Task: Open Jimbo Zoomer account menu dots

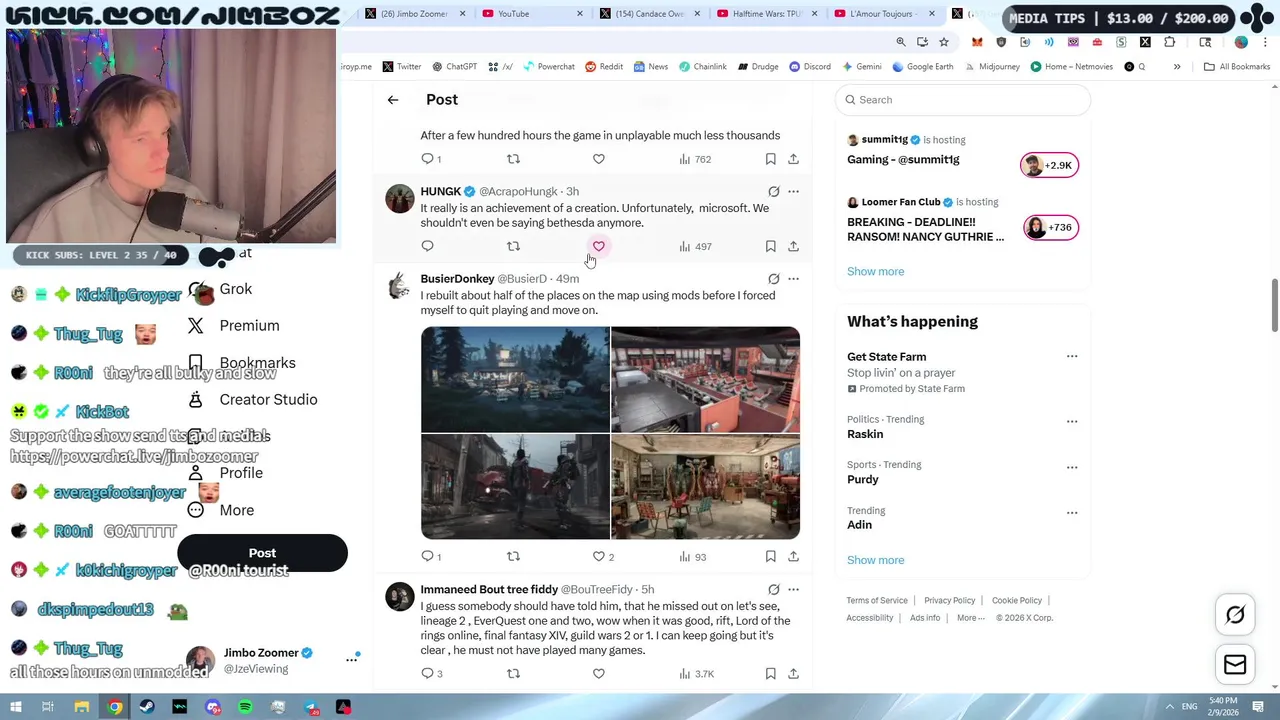Action: pyautogui.click(x=352, y=659)
